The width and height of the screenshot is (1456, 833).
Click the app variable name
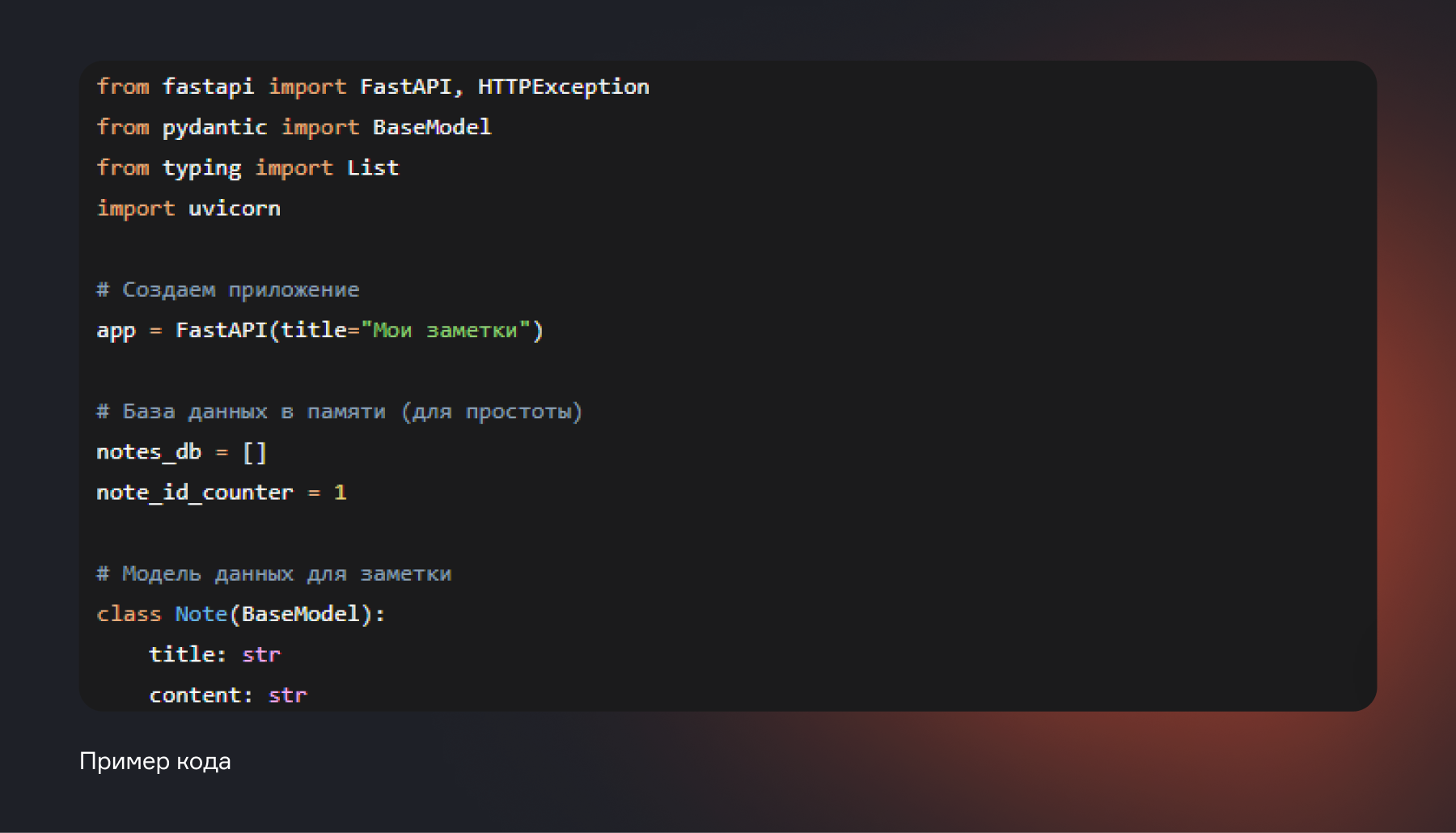click(x=116, y=331)
